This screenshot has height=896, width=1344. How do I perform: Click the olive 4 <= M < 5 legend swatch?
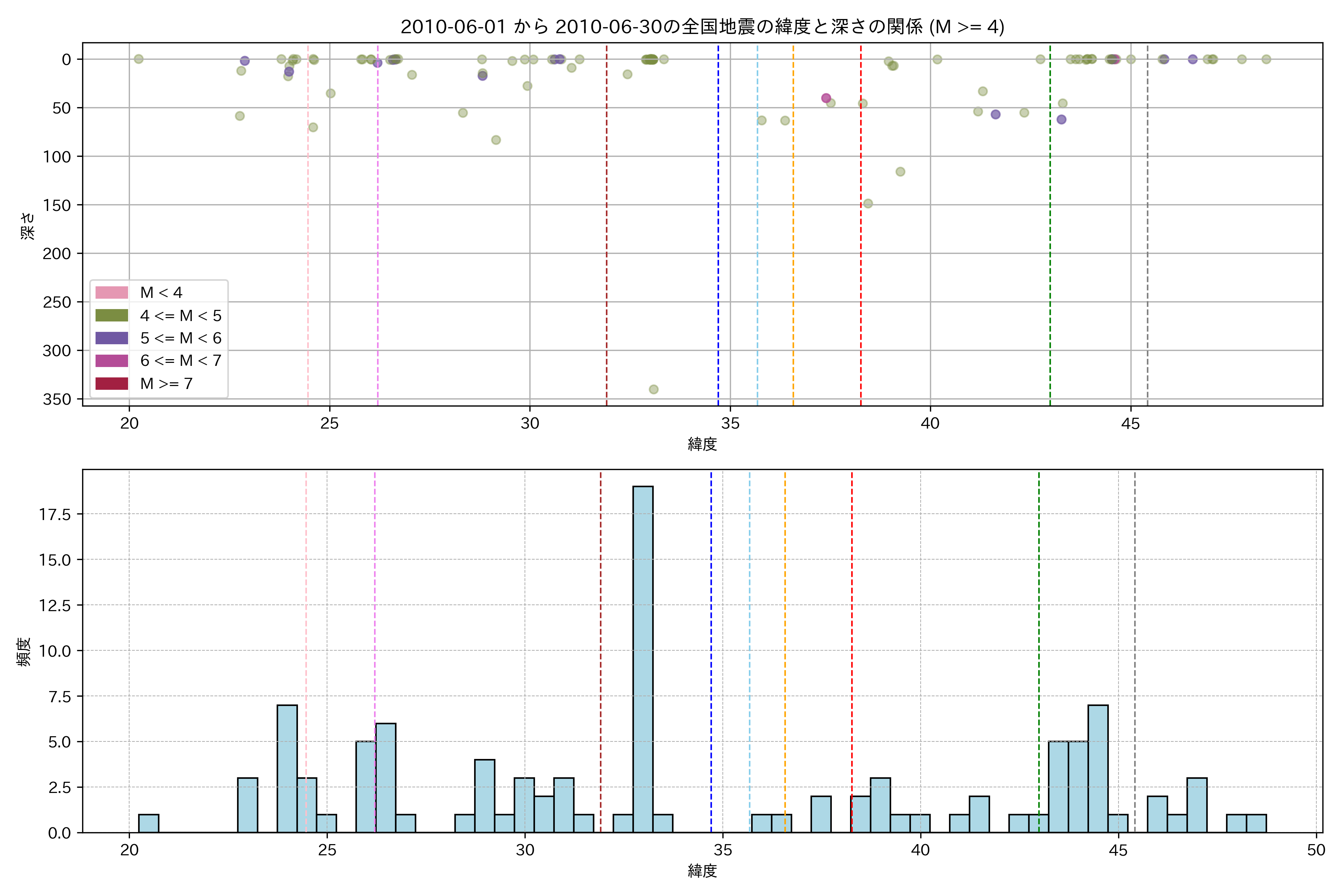click(111, 315)
